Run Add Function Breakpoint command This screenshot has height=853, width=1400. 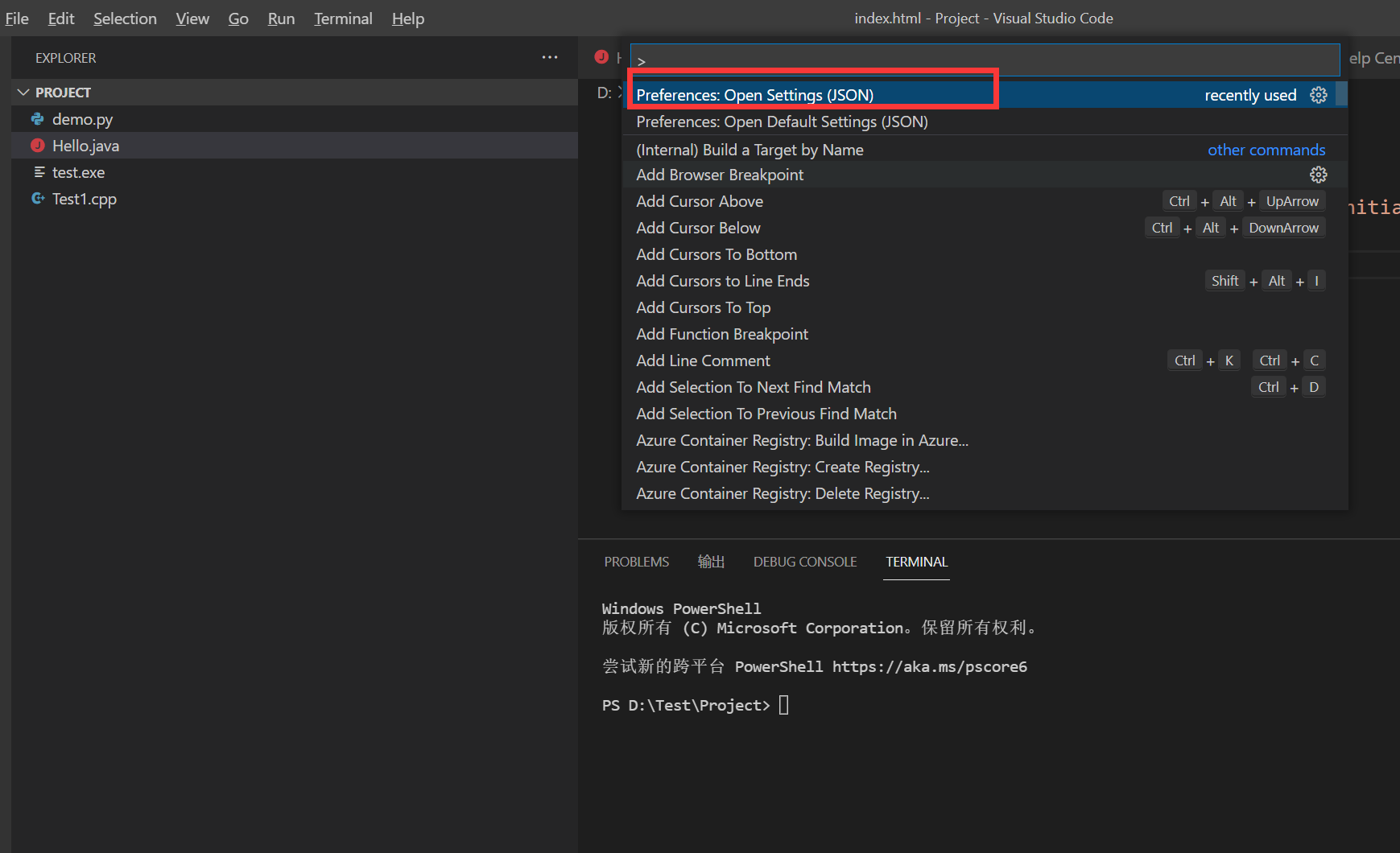985,334
